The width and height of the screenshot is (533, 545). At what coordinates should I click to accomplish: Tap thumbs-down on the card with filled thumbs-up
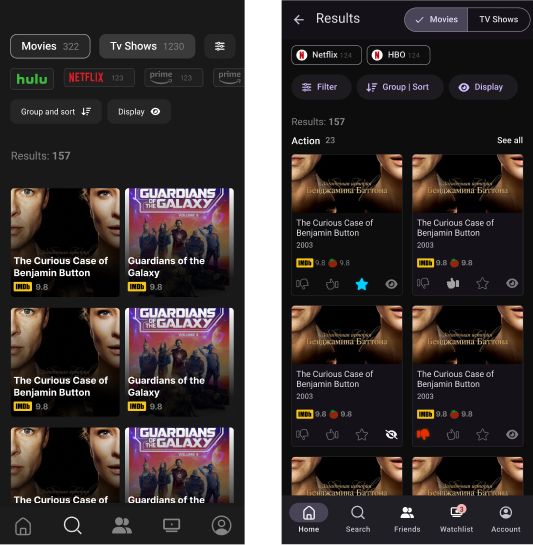[x=423, y=284]
